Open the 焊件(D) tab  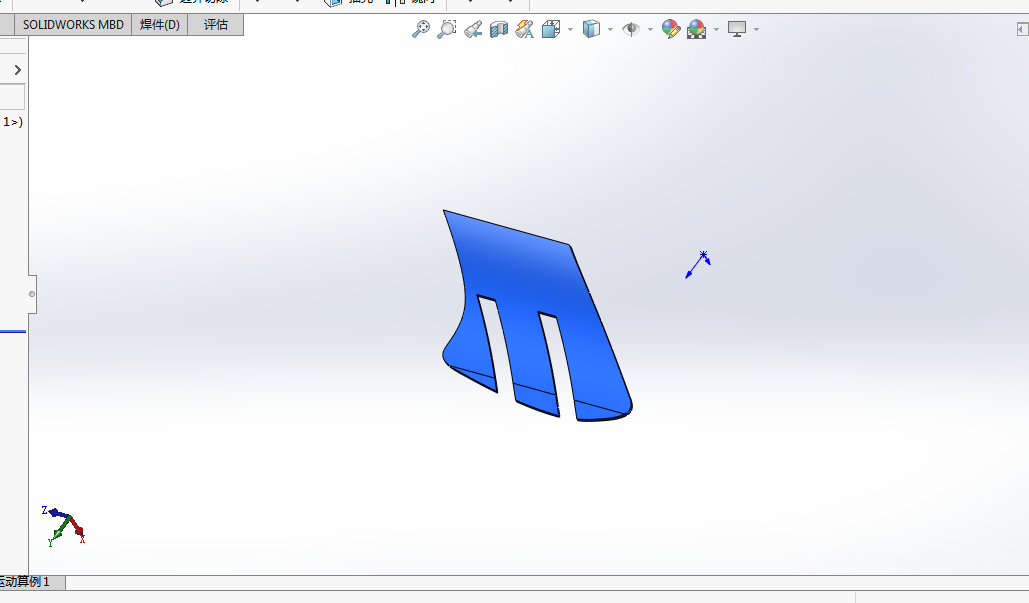pos(160,25)
